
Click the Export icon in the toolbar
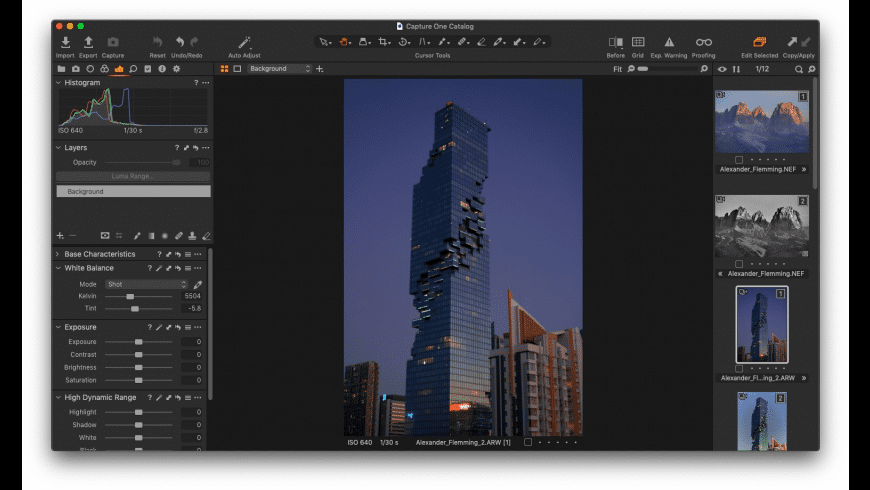click(x=88, y=42)
